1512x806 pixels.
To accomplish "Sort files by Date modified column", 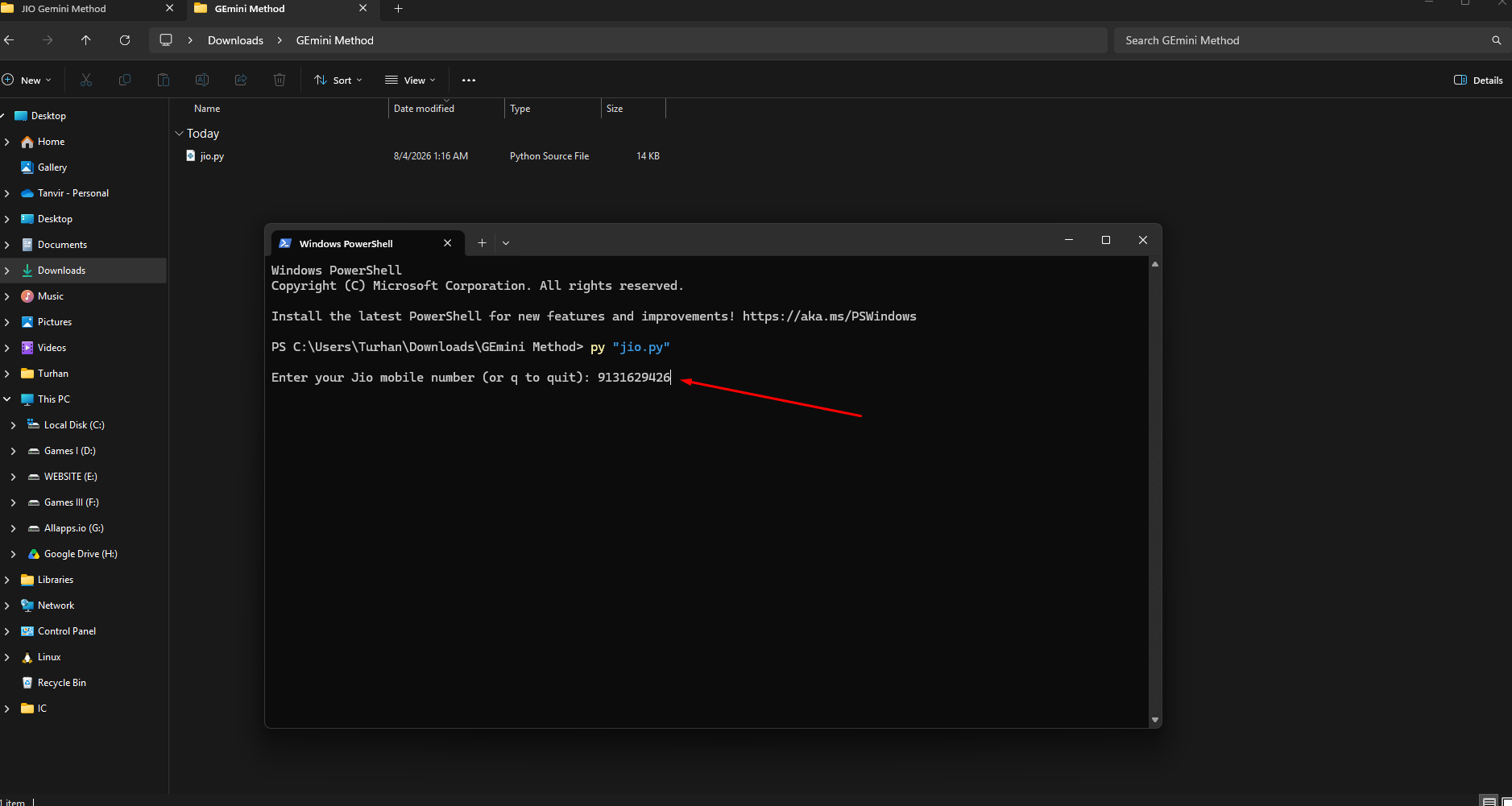I will click(424, 109).
